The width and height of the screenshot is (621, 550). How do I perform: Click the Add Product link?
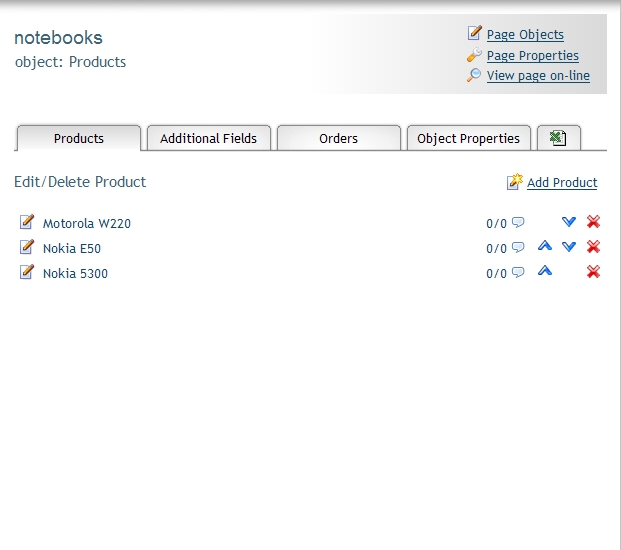(562, 183)
